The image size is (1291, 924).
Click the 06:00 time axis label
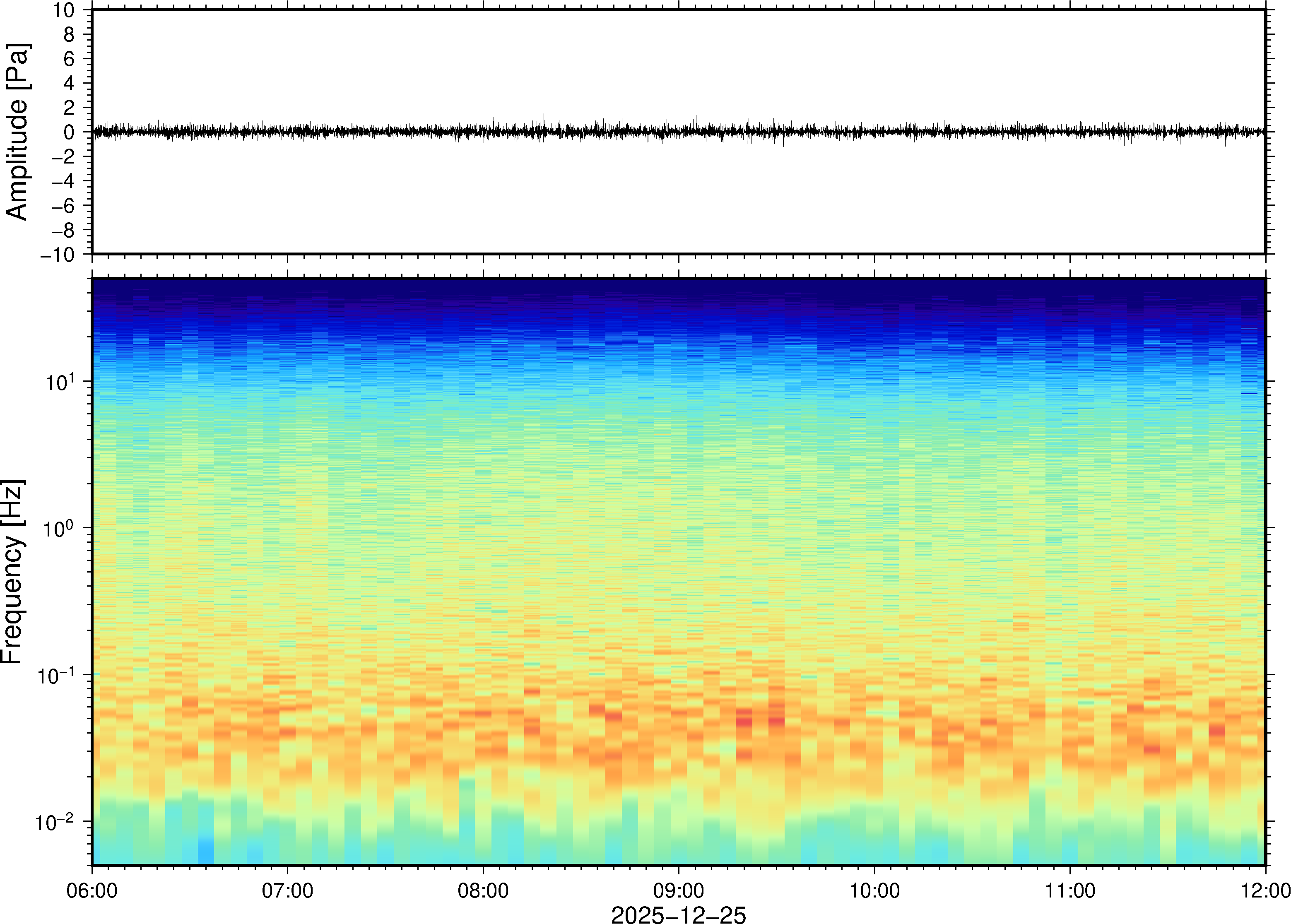[x=92, y=890]
